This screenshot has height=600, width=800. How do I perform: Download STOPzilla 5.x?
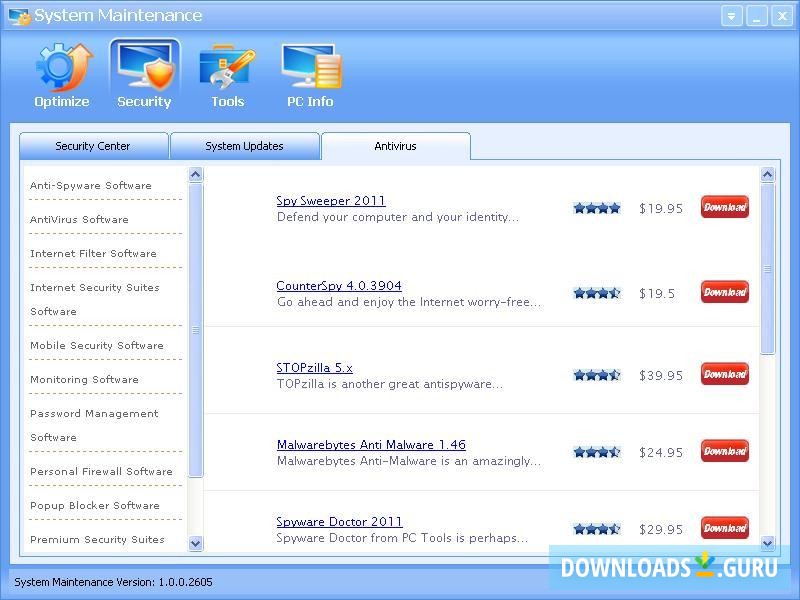click(723, 374)
